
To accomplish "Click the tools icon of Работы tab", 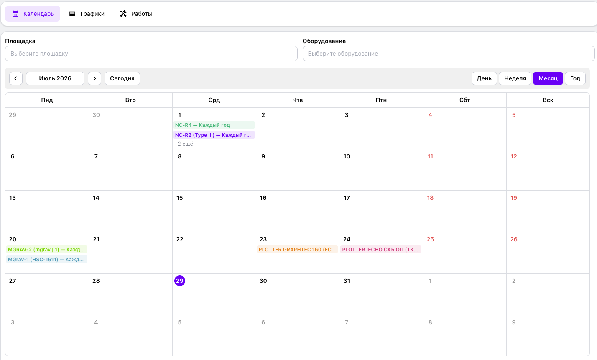I will tap(123, 14).
